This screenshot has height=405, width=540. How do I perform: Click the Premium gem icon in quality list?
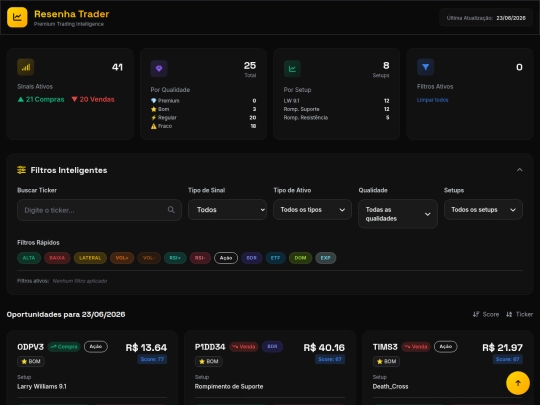tap(154, 101)
